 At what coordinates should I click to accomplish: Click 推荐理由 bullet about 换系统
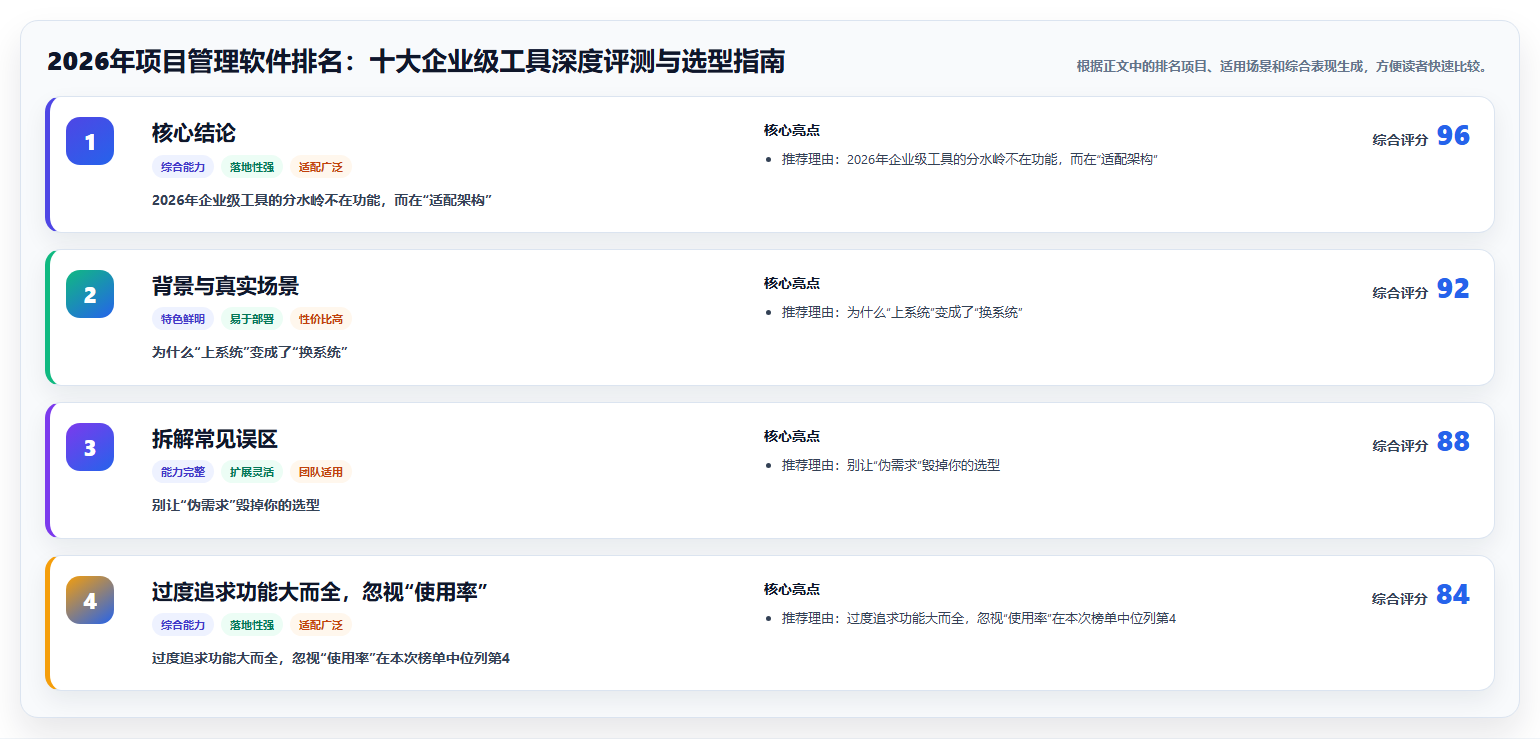click(x=902, y=313)
